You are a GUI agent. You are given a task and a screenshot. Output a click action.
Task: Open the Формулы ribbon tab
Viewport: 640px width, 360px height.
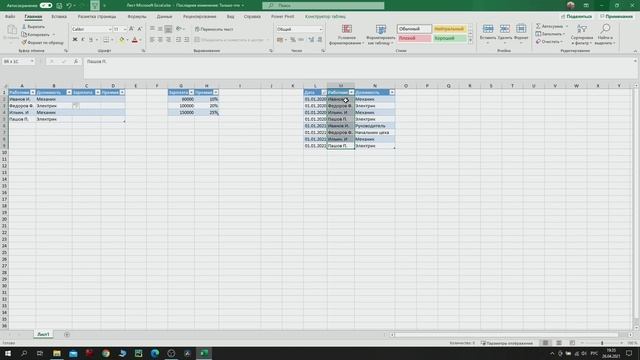click(x=137, y=16)
